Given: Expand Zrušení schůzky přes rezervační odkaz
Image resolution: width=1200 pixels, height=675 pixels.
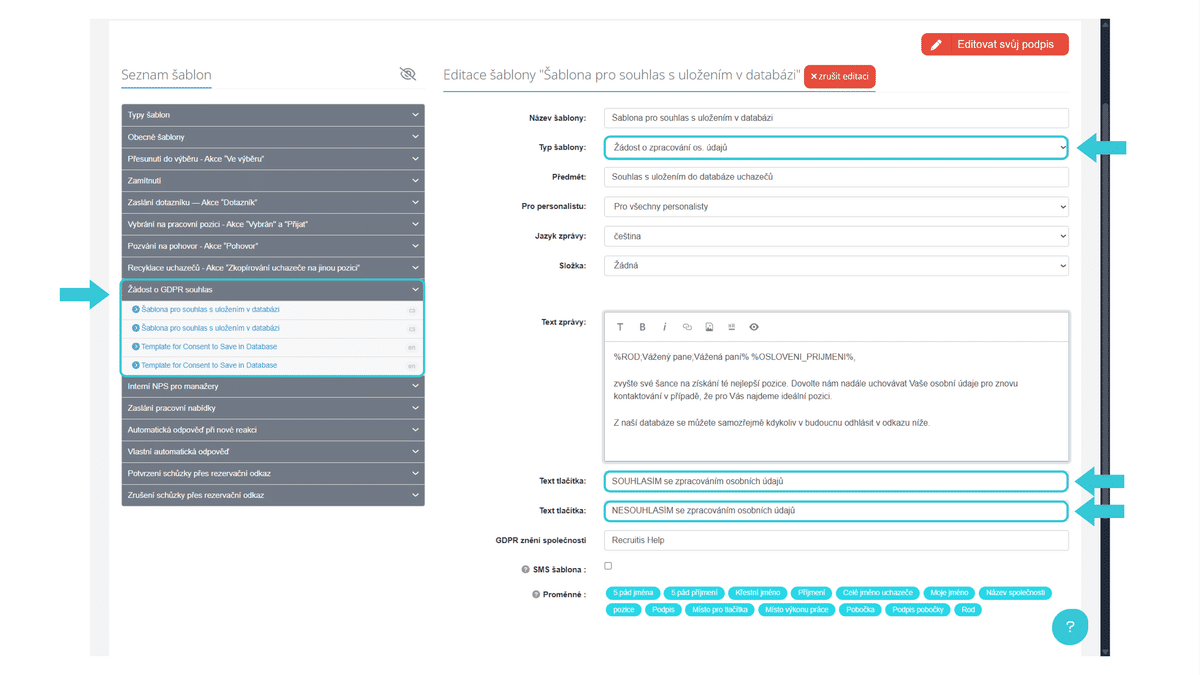Looking at the screenshot, I should pyautogui.click(x=273, y=495).
